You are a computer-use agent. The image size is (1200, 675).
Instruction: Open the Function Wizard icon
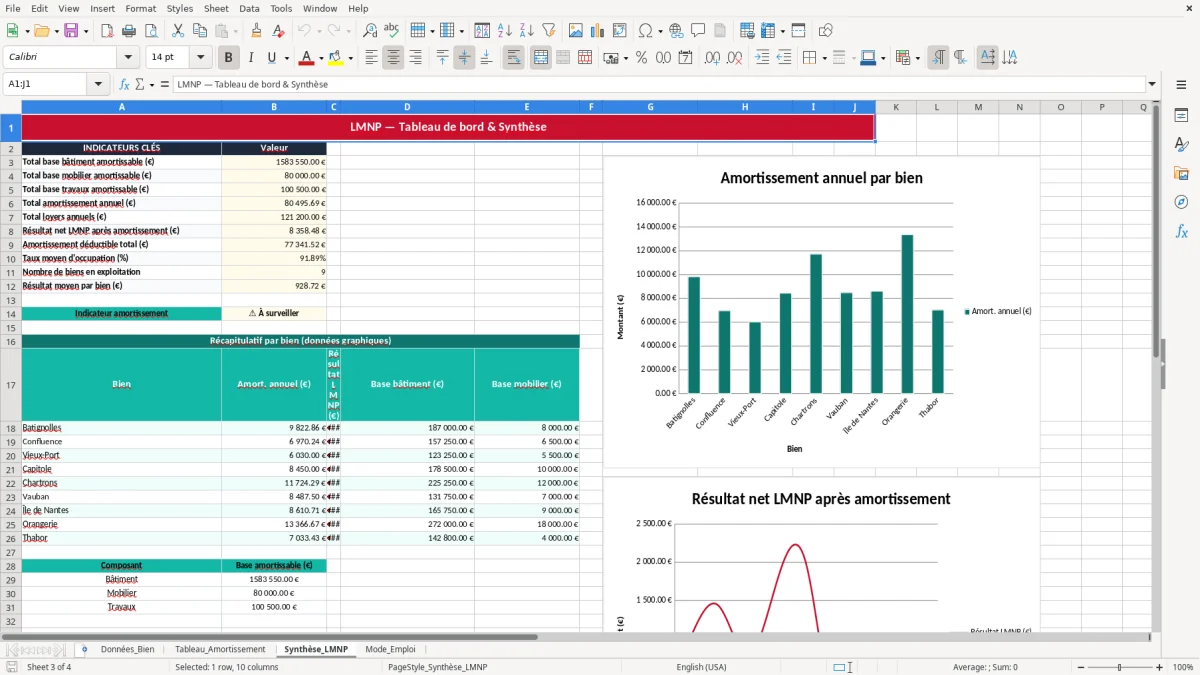point(124,85)
